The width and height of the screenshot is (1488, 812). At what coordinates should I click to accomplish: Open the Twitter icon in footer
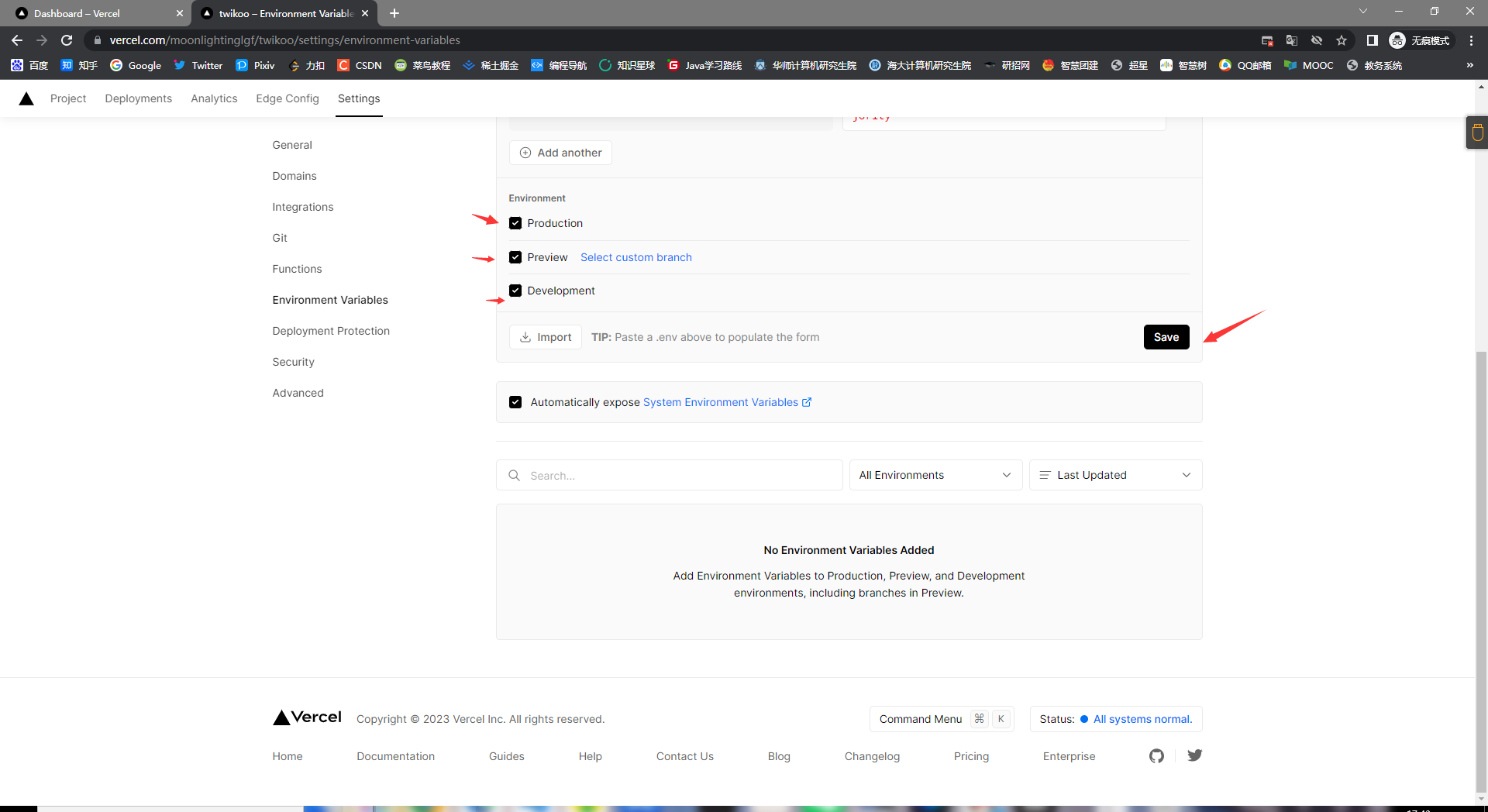[1194, 755]
